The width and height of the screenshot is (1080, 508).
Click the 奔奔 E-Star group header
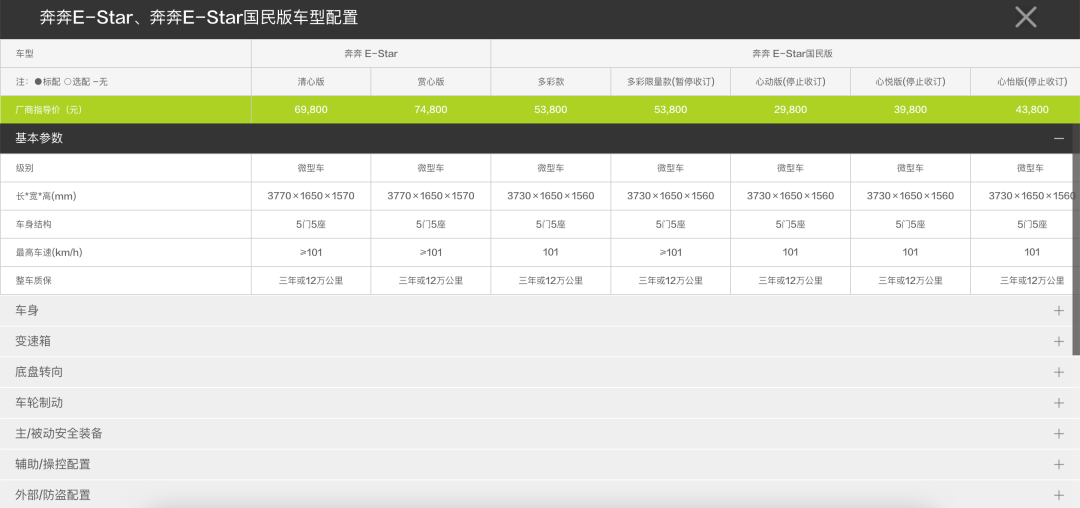pos(371,54)
